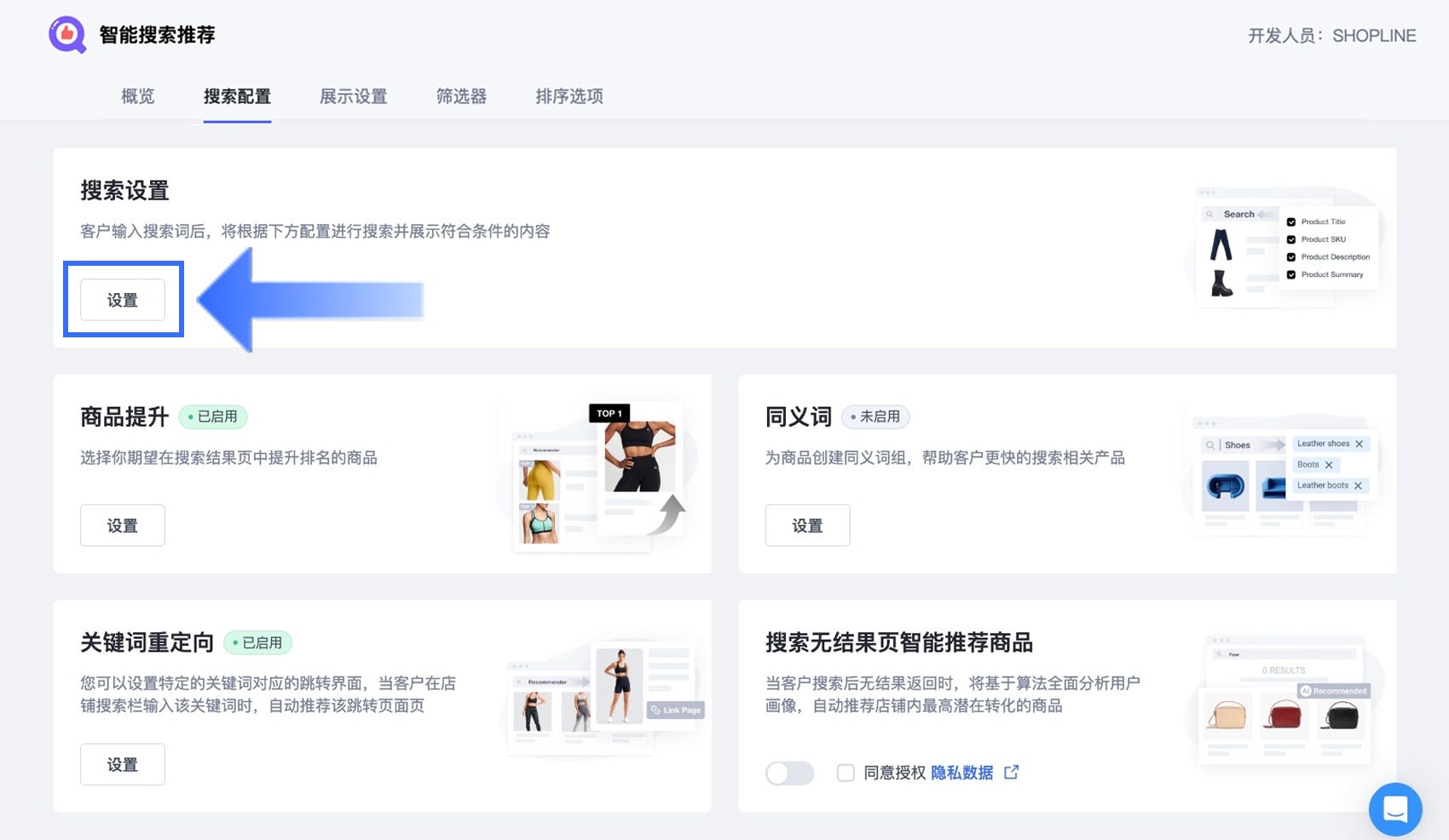Open the 排序选项 tab

pyautogui.click(x=569, y=96)
